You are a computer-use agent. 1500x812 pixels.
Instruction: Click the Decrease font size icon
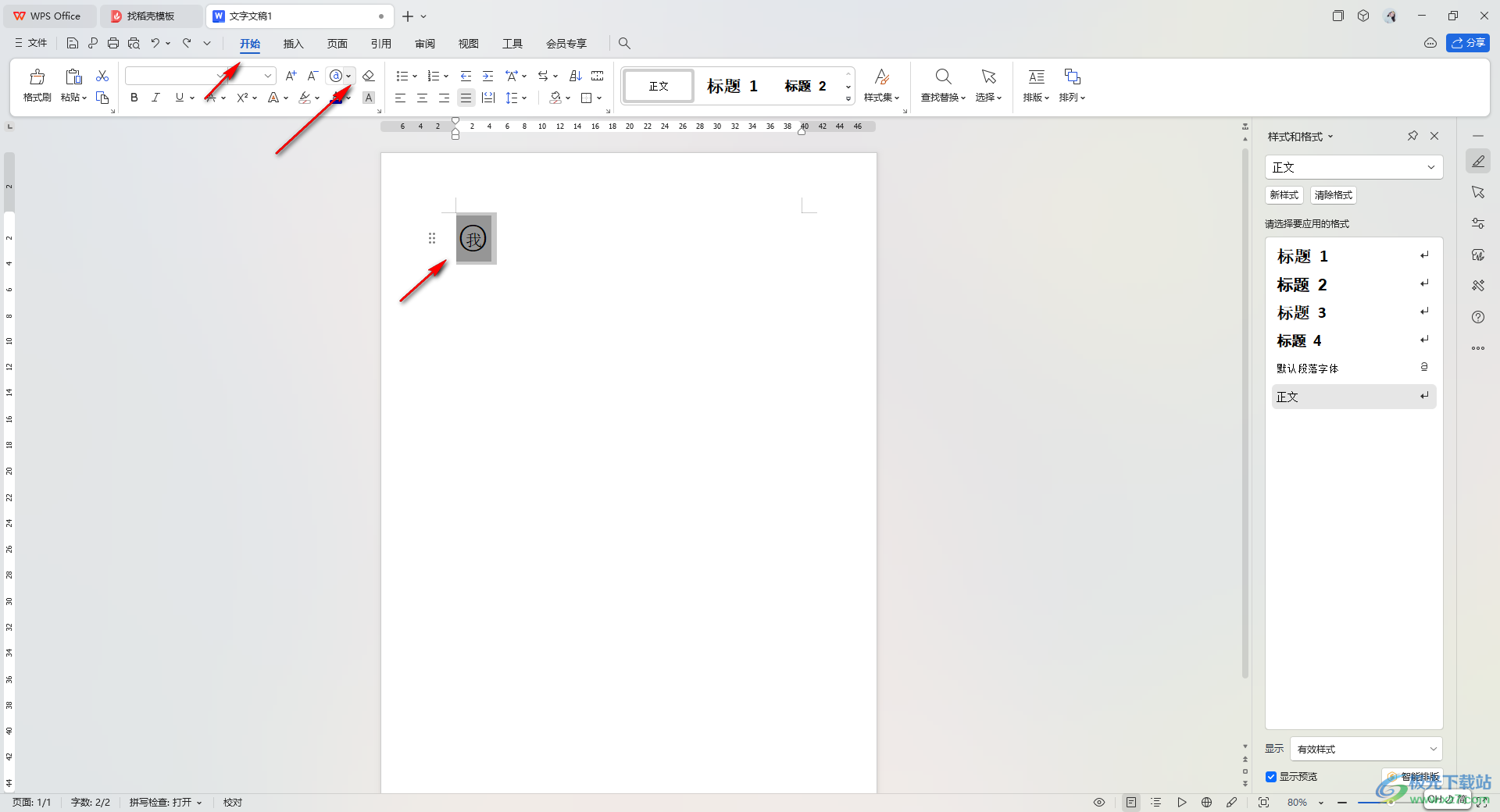point(312,76)
